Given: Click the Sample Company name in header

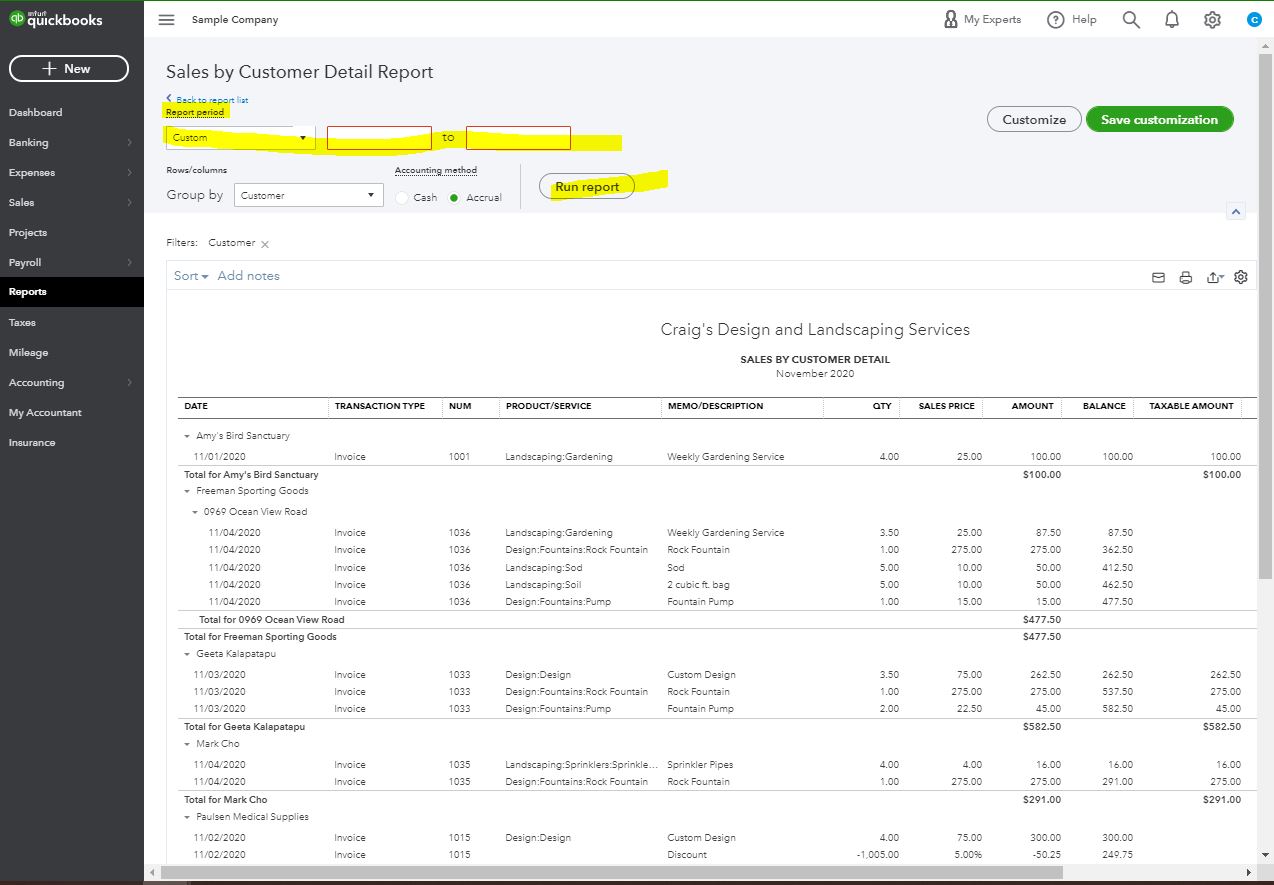Looking at the screenshot, I should (x=235, y=20).
